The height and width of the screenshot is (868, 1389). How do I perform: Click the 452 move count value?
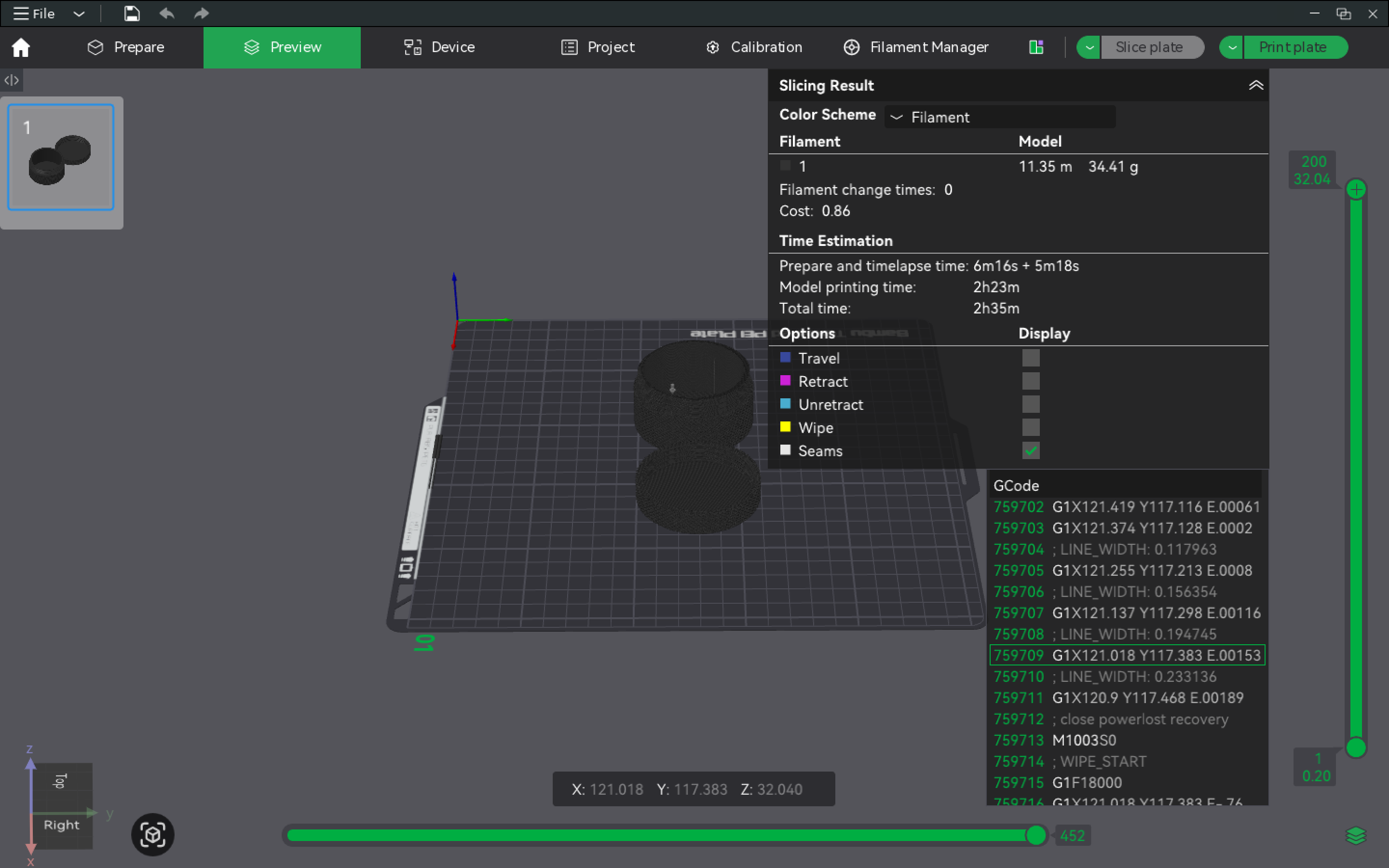1072,836
